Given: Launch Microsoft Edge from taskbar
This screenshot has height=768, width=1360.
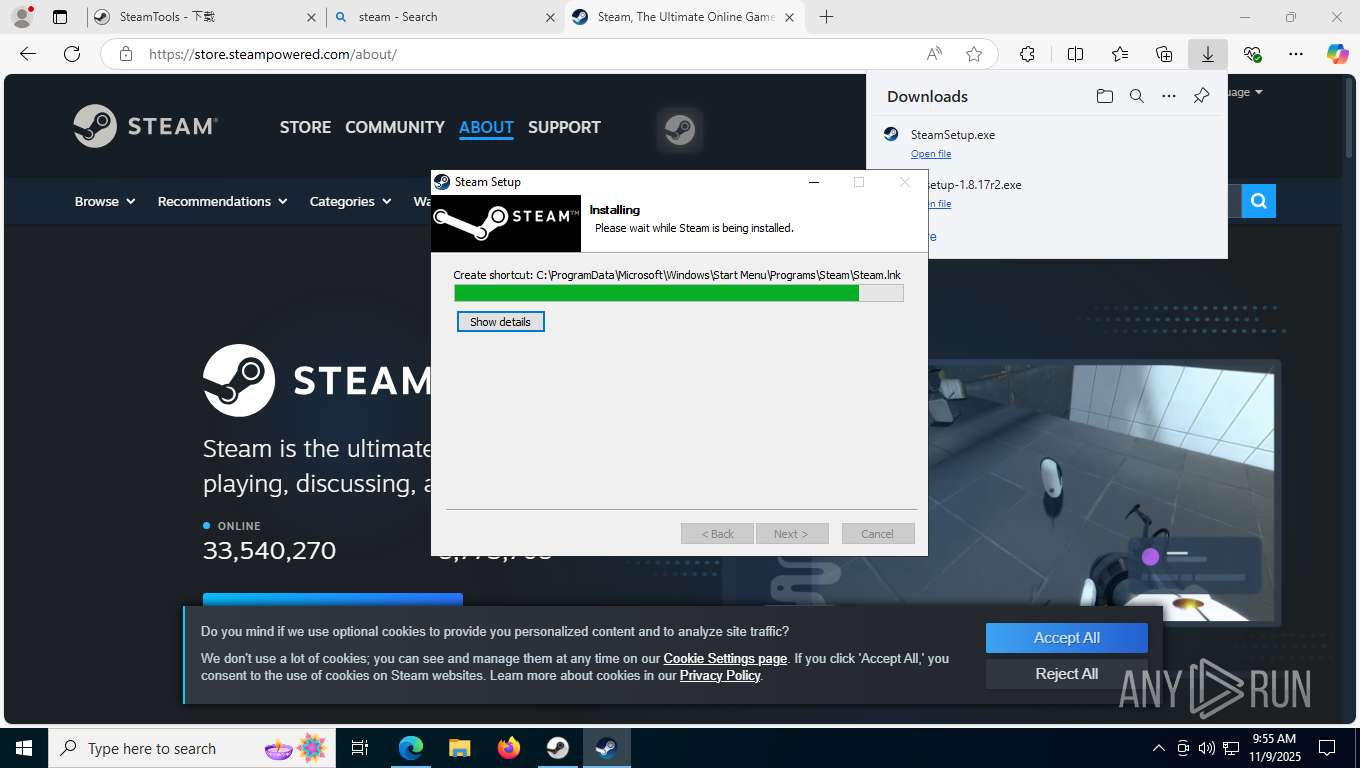Looking at the screenshot, I should coord(410,748).
